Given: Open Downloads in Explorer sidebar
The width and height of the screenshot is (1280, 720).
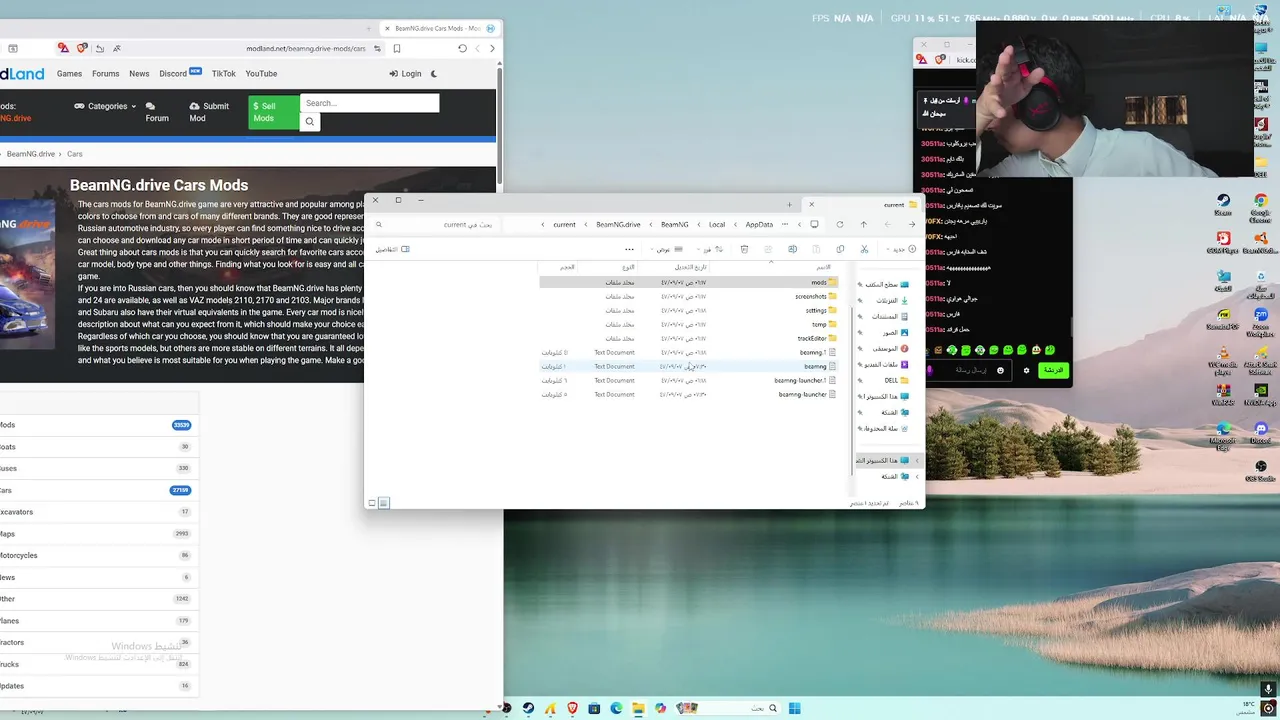Looking at the screenshot, I should tap(886, 300).
